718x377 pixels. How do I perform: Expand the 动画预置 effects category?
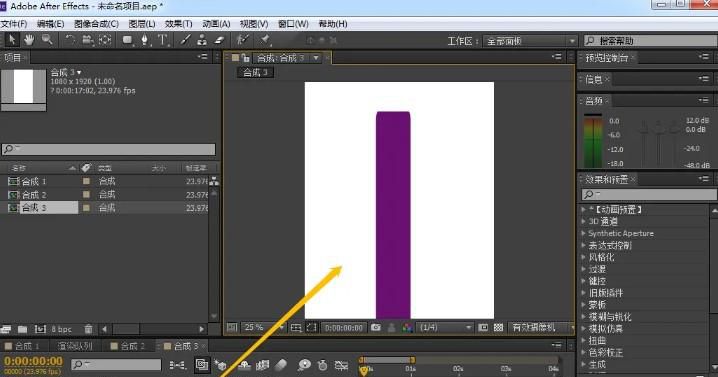(x=583, y=209)
